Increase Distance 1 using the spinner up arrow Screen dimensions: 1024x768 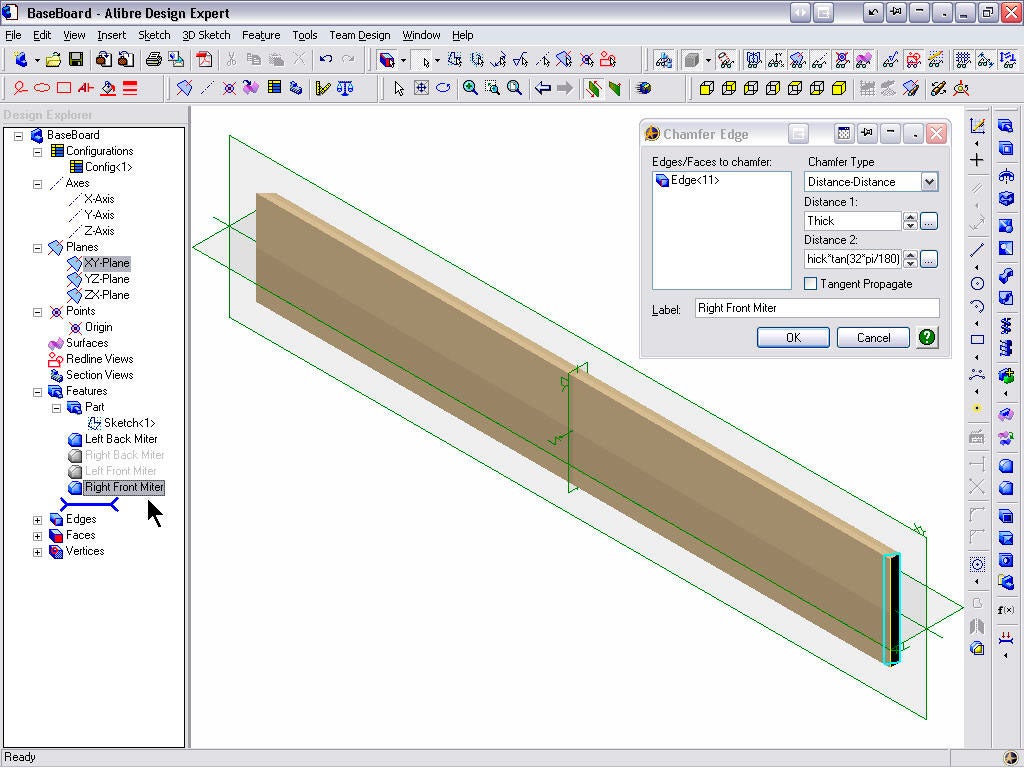(910, 217)
